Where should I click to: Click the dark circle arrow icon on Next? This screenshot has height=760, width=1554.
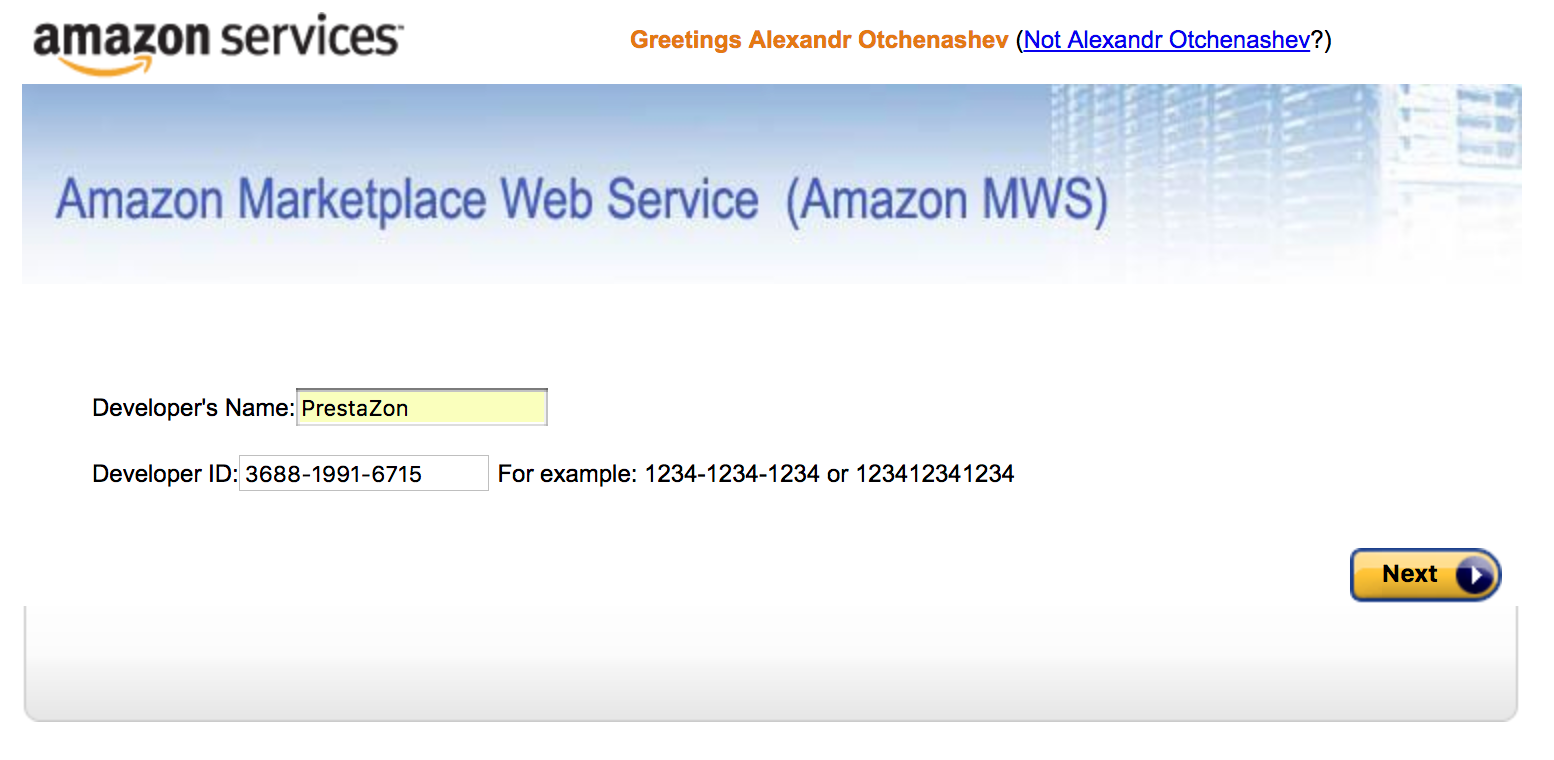pos(1475,575)
